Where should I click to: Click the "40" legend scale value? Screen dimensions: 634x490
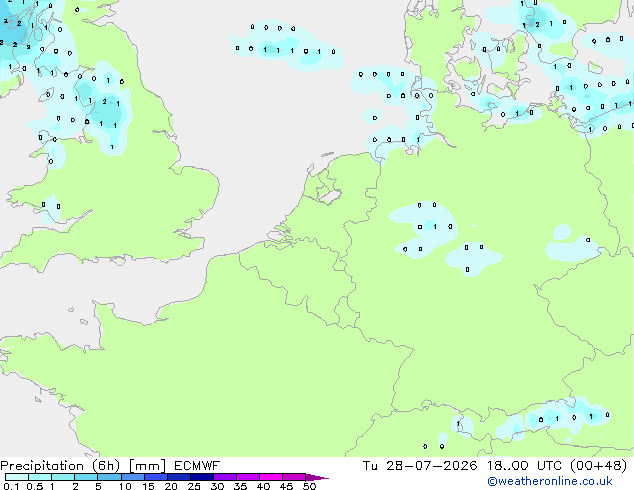(263, 486)
